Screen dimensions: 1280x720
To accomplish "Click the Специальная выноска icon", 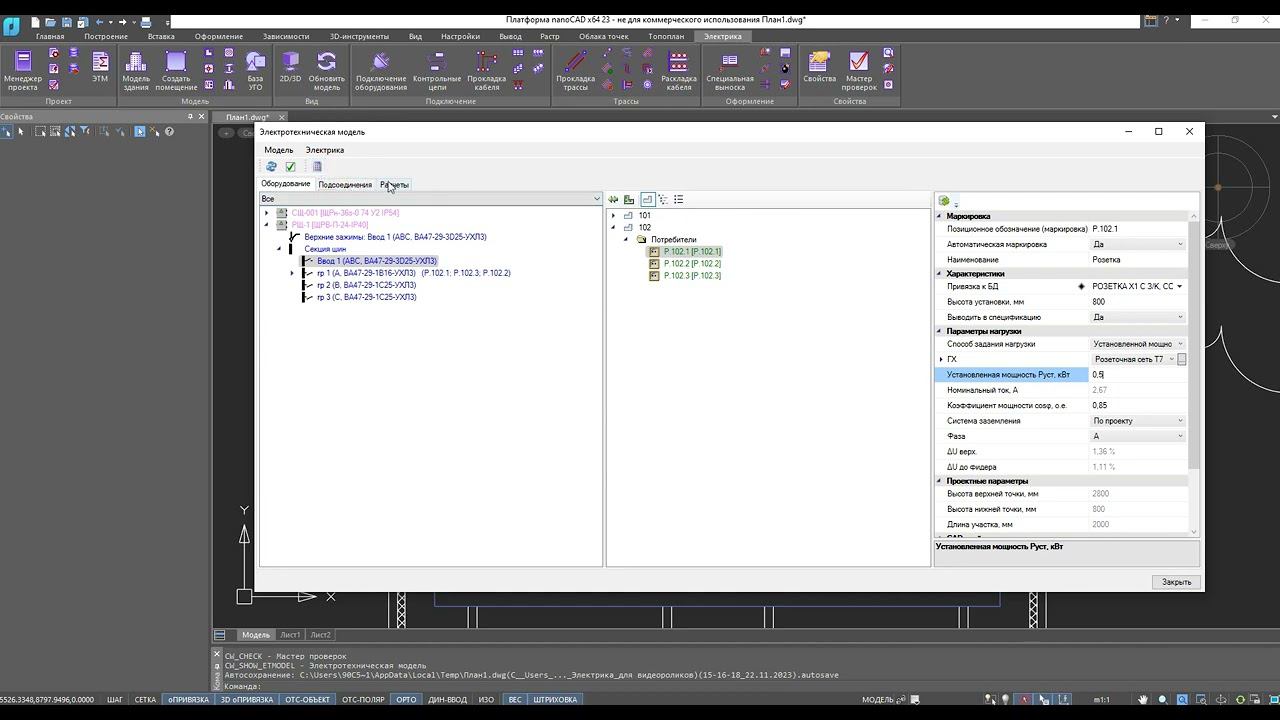I will point(729,70).
